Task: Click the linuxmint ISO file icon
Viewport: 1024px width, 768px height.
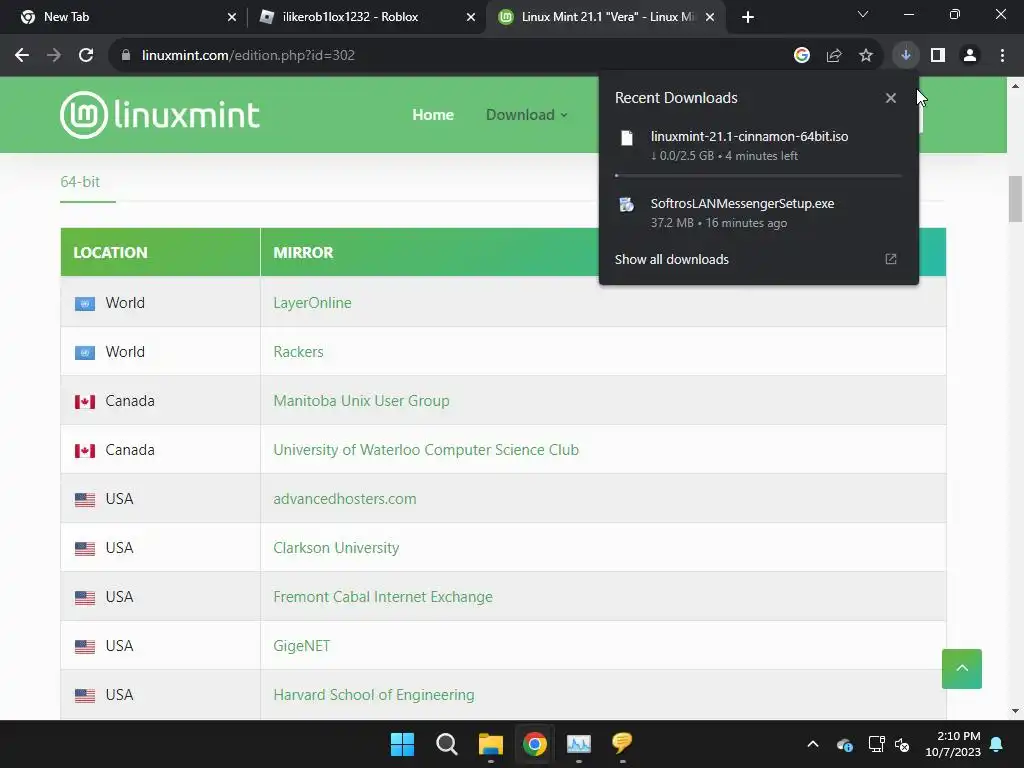Action: pyautogui.click(x=627, y=138)
